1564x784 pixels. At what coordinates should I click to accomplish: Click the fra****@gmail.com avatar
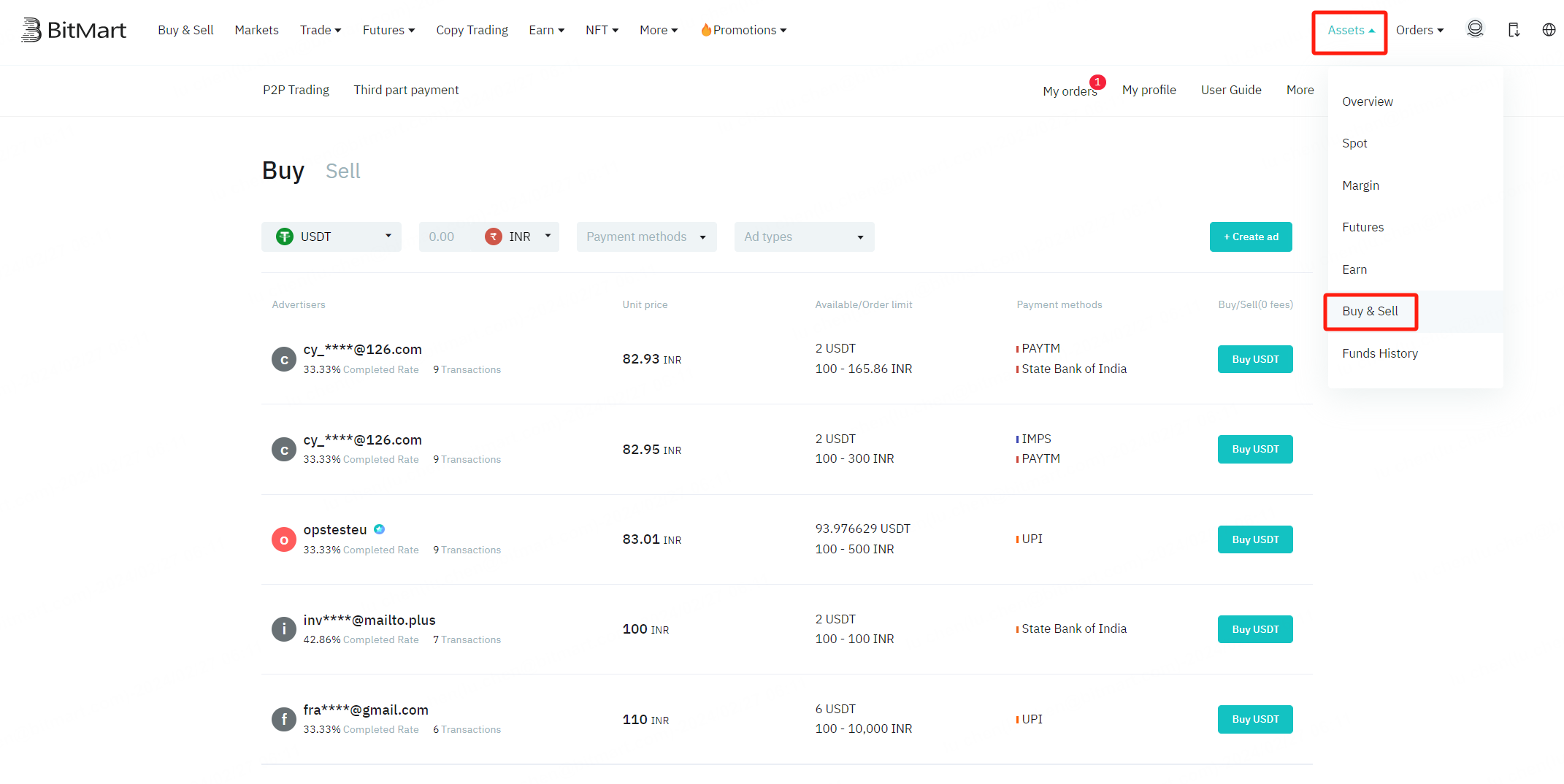(284, 719)
